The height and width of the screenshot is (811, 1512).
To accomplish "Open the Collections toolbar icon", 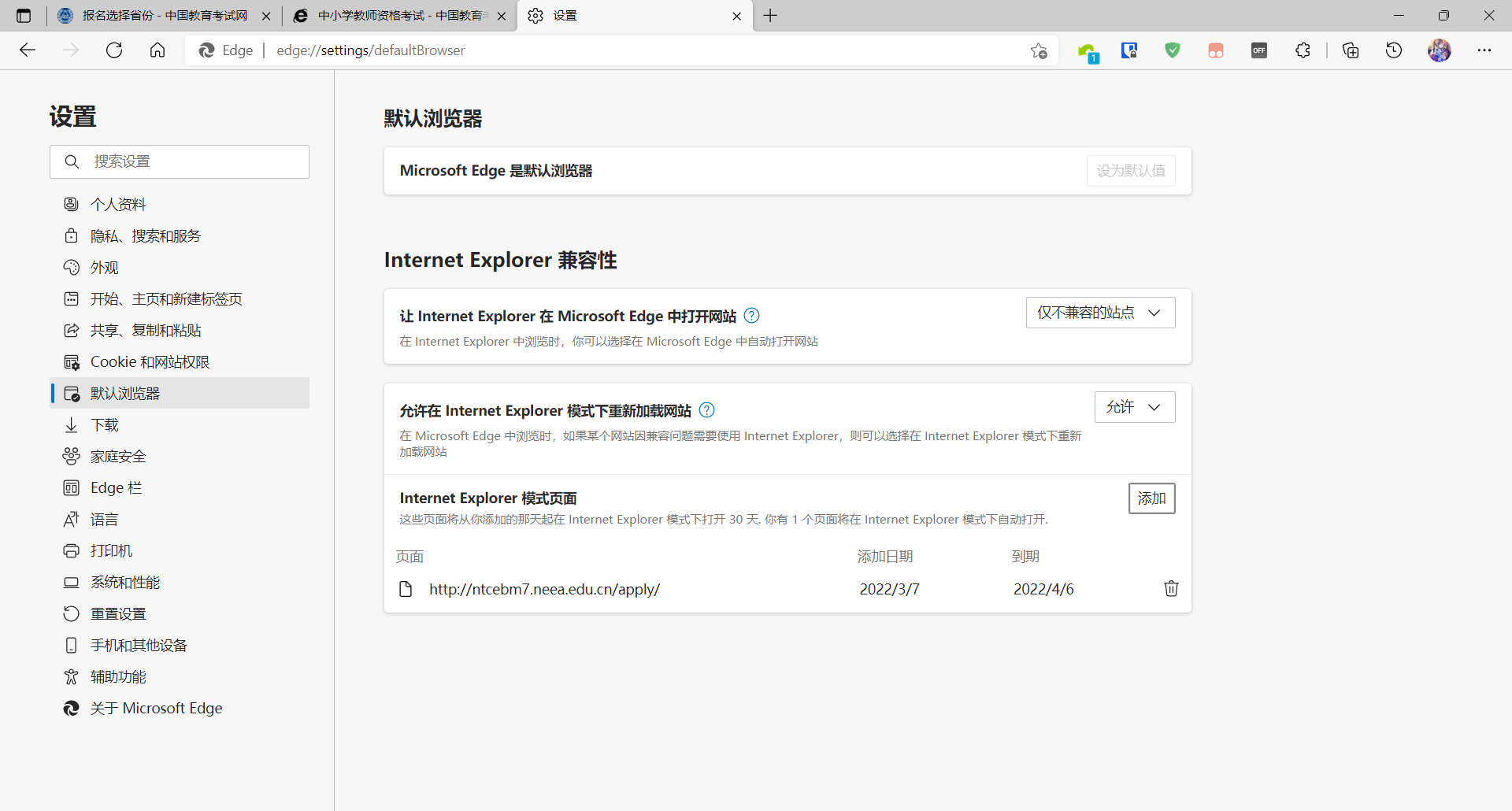I will click(1351, 50).
